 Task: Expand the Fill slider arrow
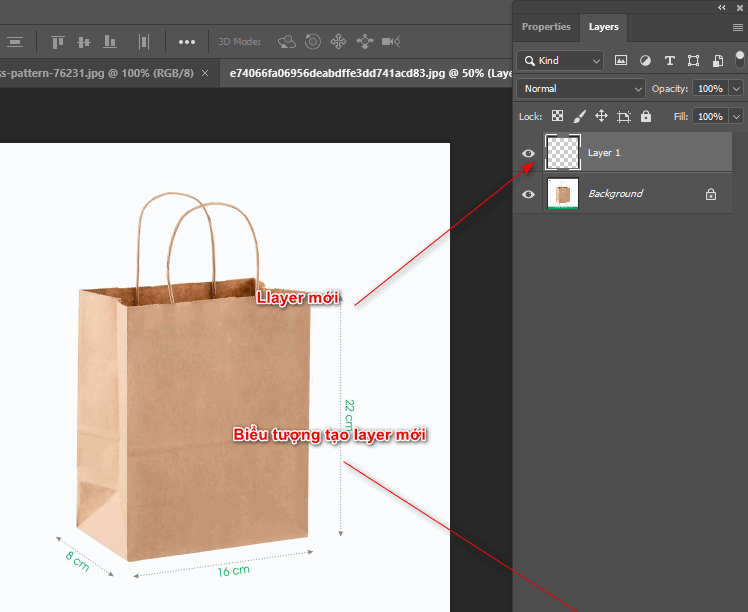737,116
